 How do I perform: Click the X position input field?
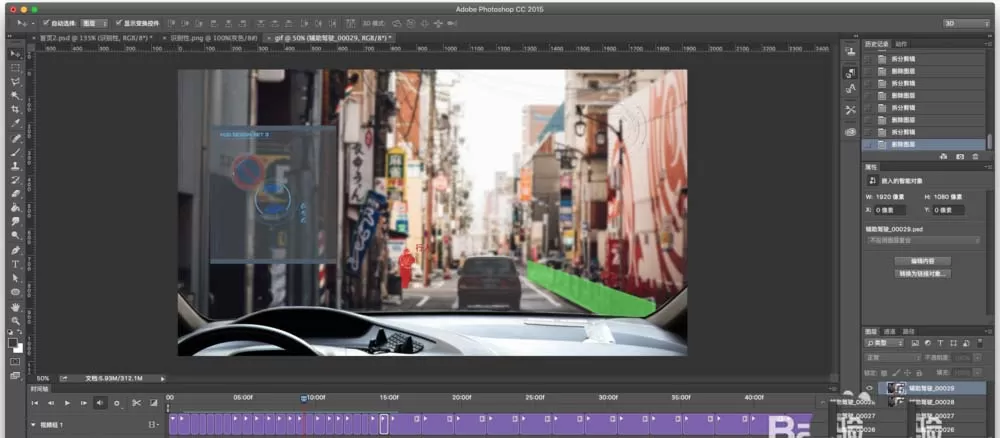click(x=889, y=210)
